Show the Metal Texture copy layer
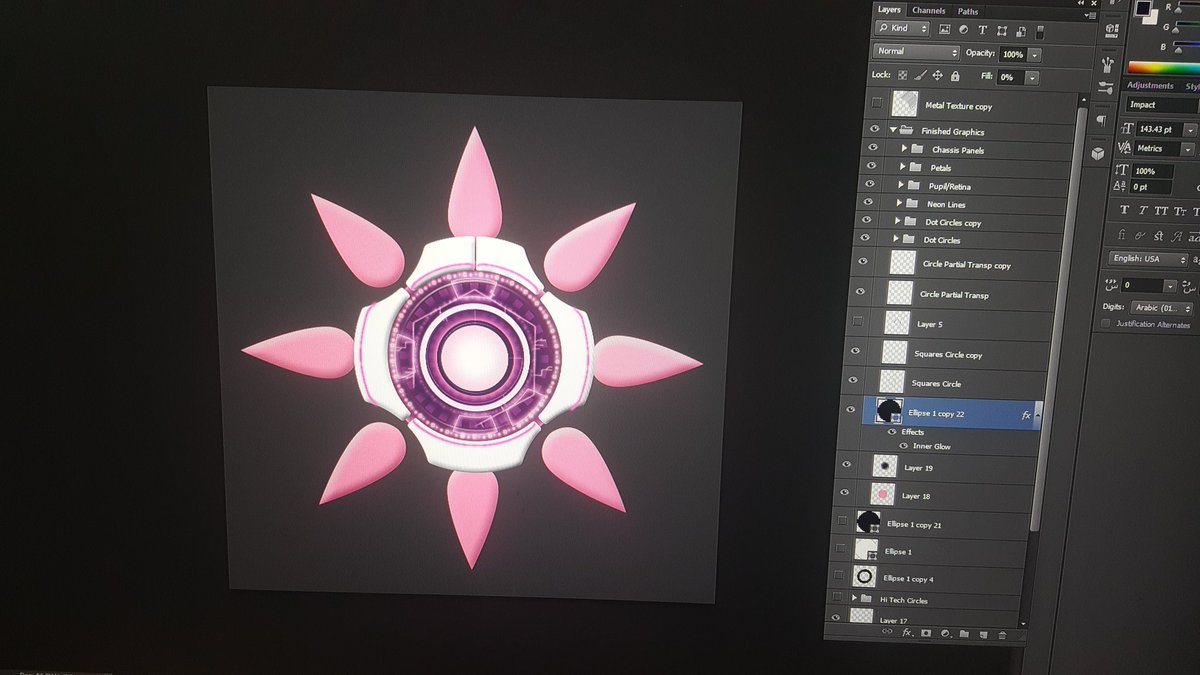This screenshot has height=675, width=1200. pyautogui.click(x=877, y=104)
